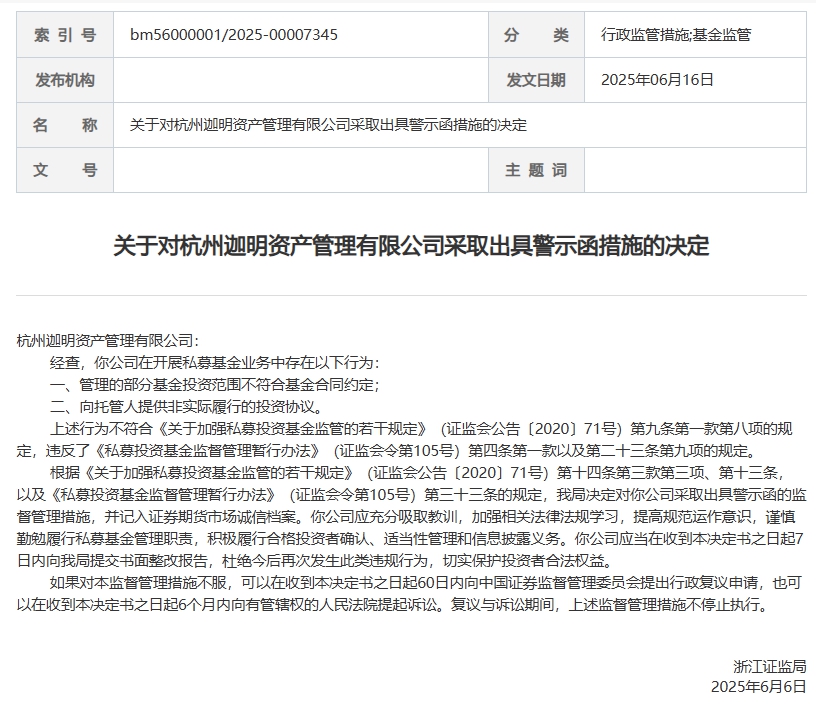Click the salutation 杭州迦明资产管理有限公司:
This screenshot has width=816, height=710.
(108, 340)
